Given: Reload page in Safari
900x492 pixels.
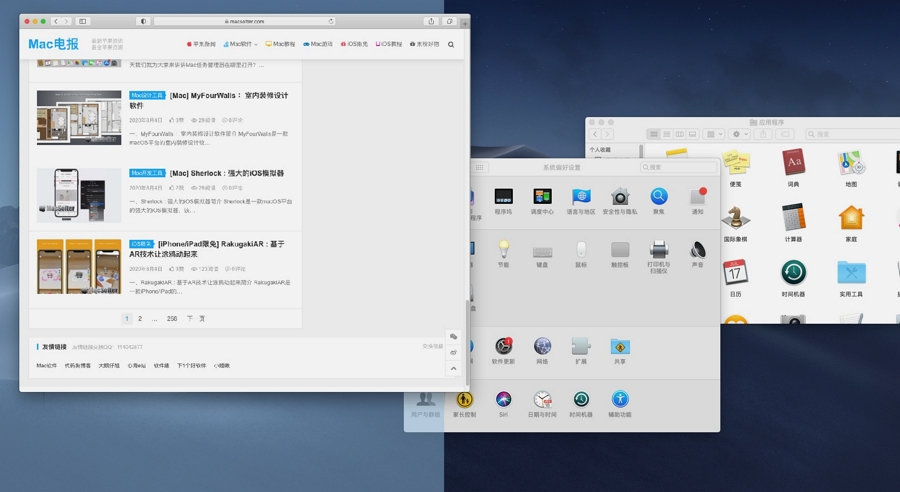Looking at the screenshot, I should (331, 21).
